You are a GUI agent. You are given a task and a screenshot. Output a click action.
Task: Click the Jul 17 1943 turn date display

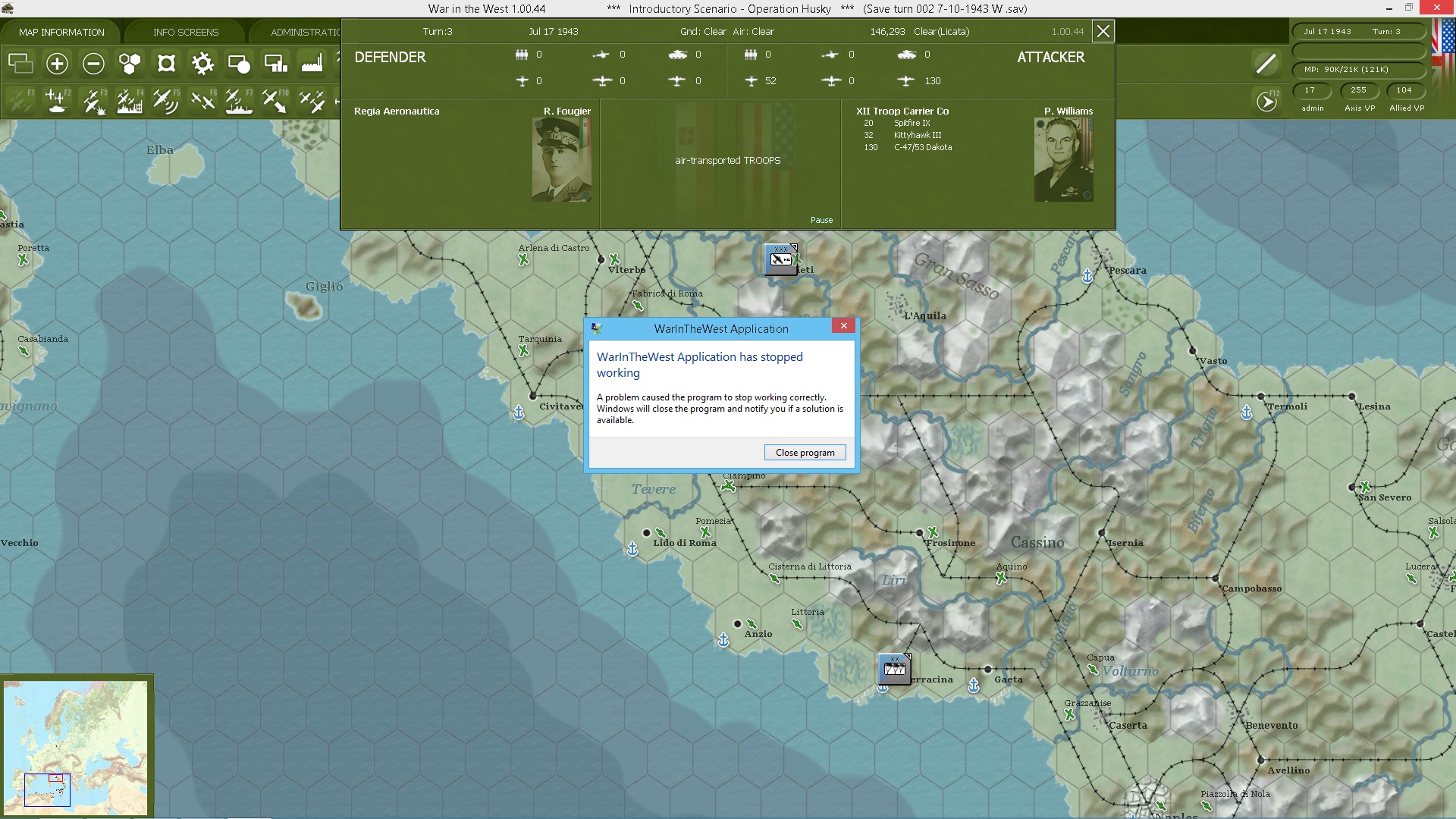(1327, 32)
